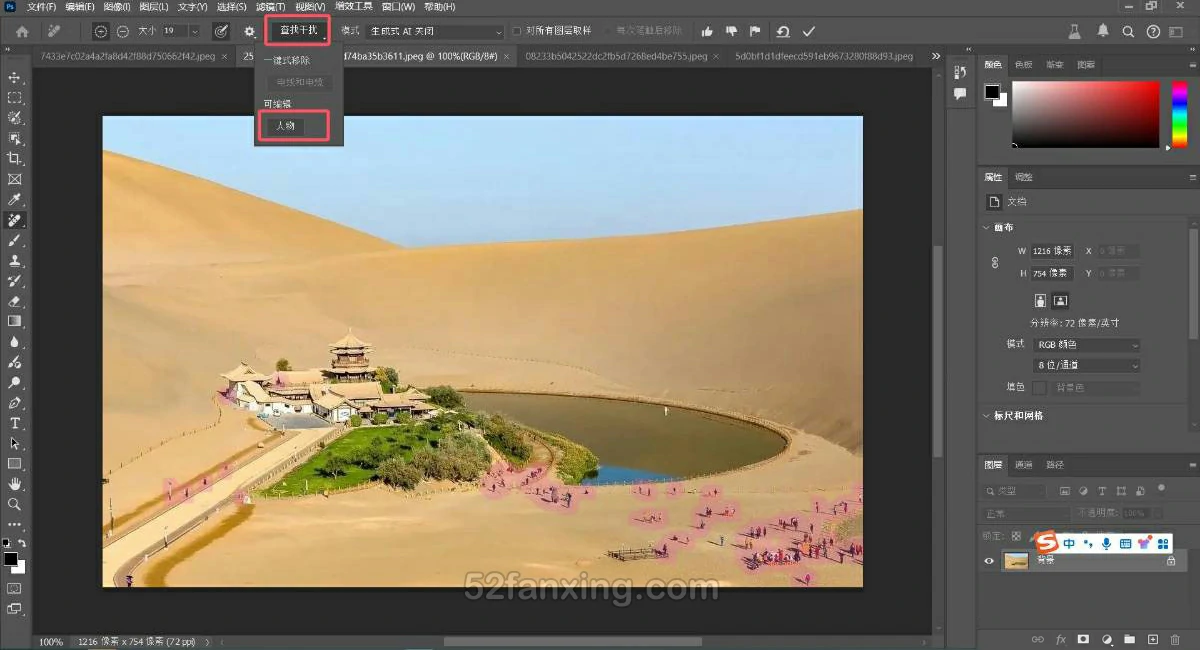The image size is (1200, 650).
Task: Switch to the 色板 tab
Action: (1024, 64)
